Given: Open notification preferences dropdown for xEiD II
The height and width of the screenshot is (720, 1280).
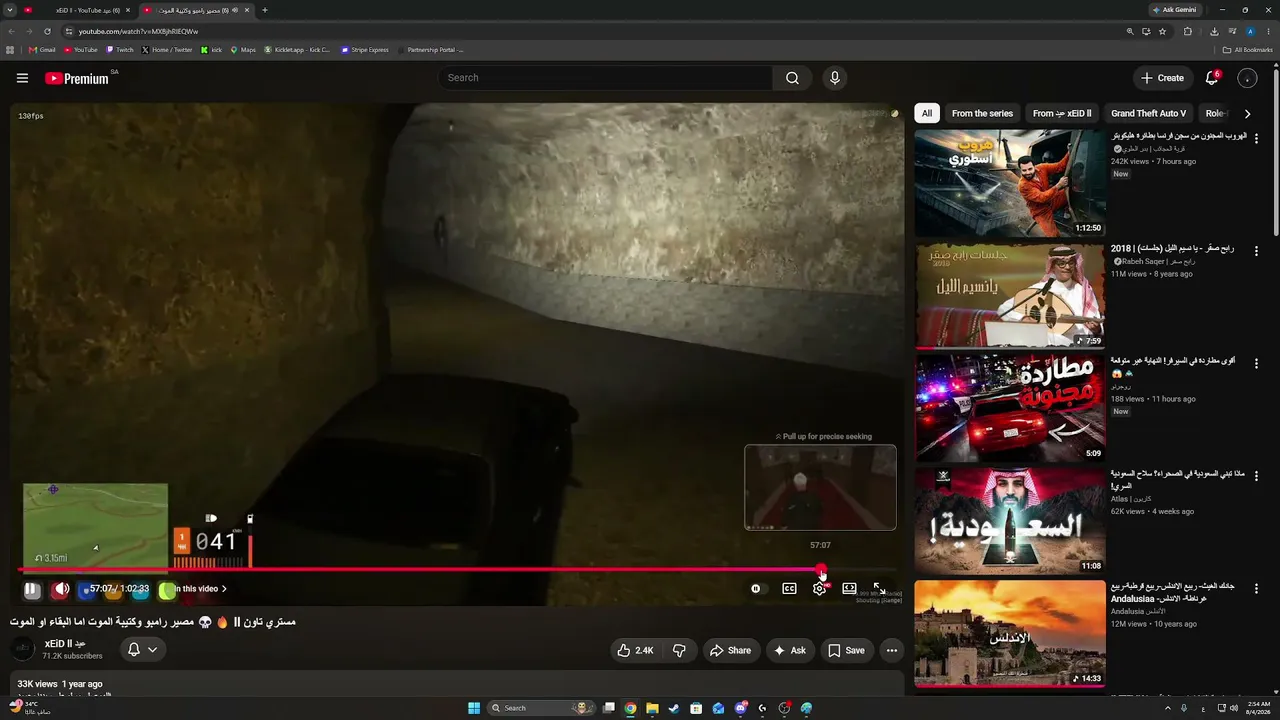Looking at the screenshot, I should [142, 650].
